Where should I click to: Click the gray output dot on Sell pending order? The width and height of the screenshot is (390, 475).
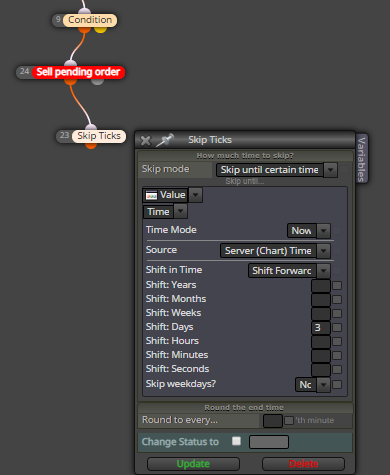click(97, 81)
